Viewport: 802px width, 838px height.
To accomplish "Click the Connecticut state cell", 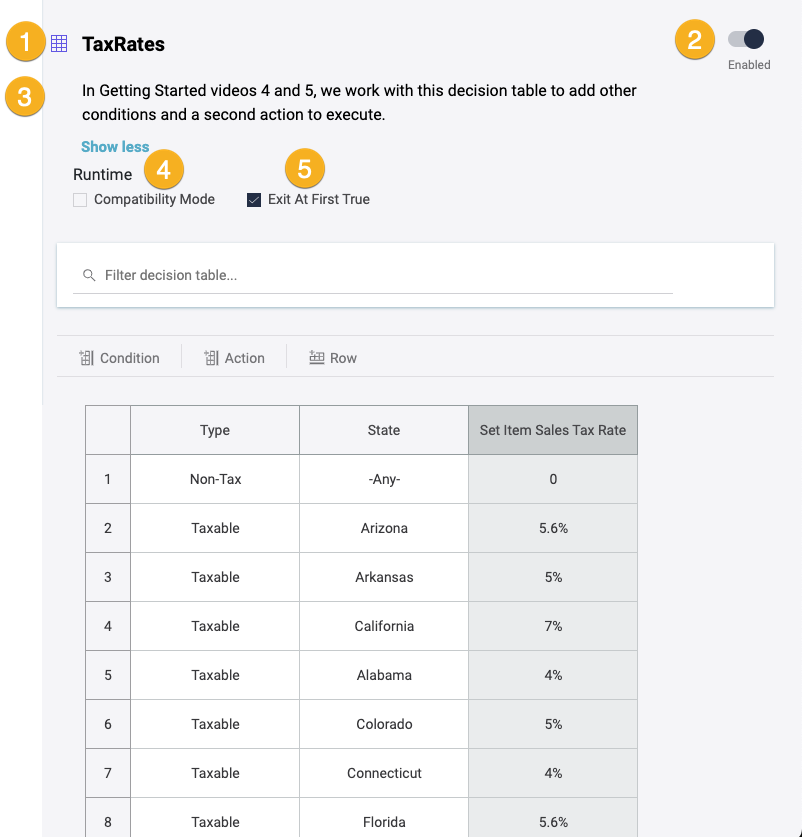I will click(384, 773).
